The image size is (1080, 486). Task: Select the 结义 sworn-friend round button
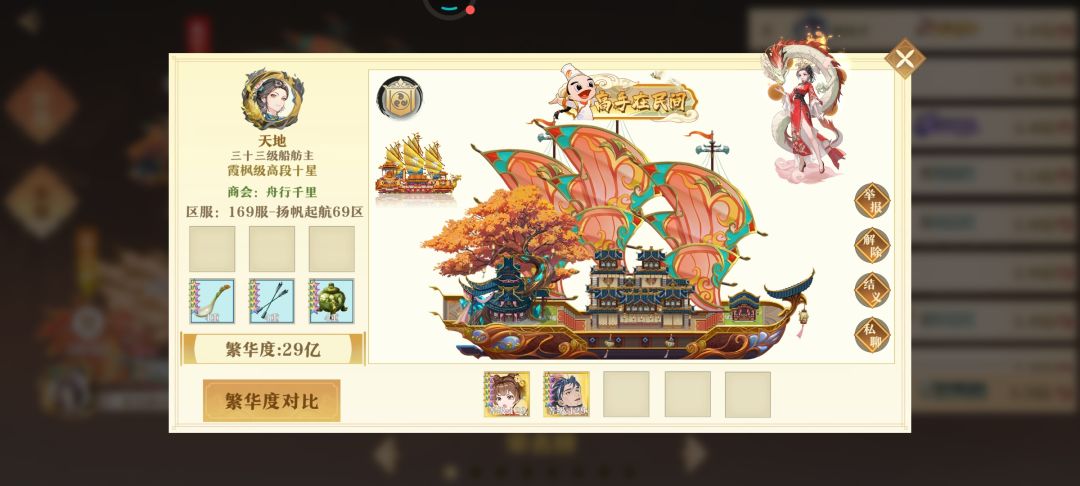pyautogui.click(x=872, y=290)
